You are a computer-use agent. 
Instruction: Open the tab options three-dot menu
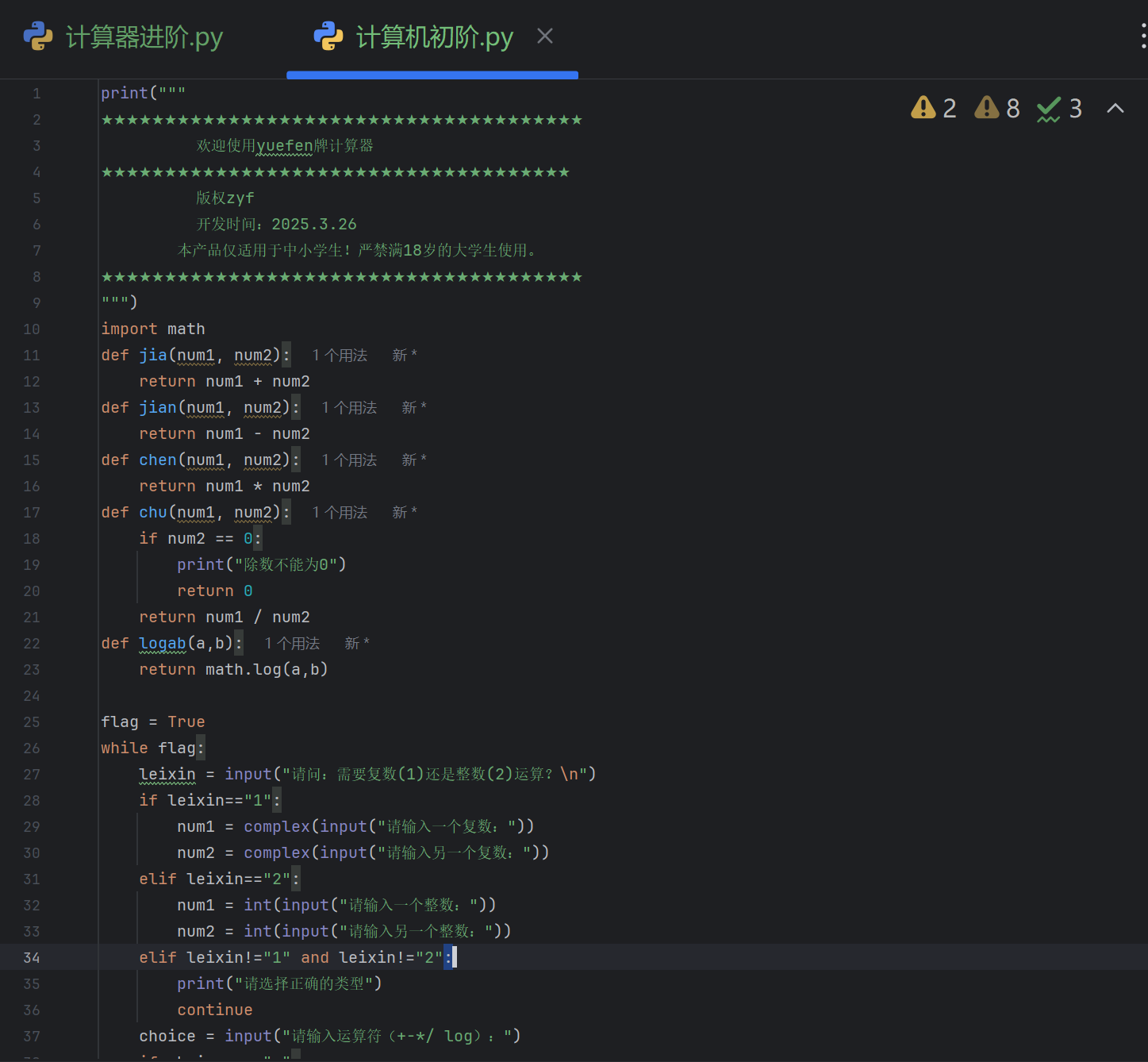pyautogui.click(x=1142, y=36)
